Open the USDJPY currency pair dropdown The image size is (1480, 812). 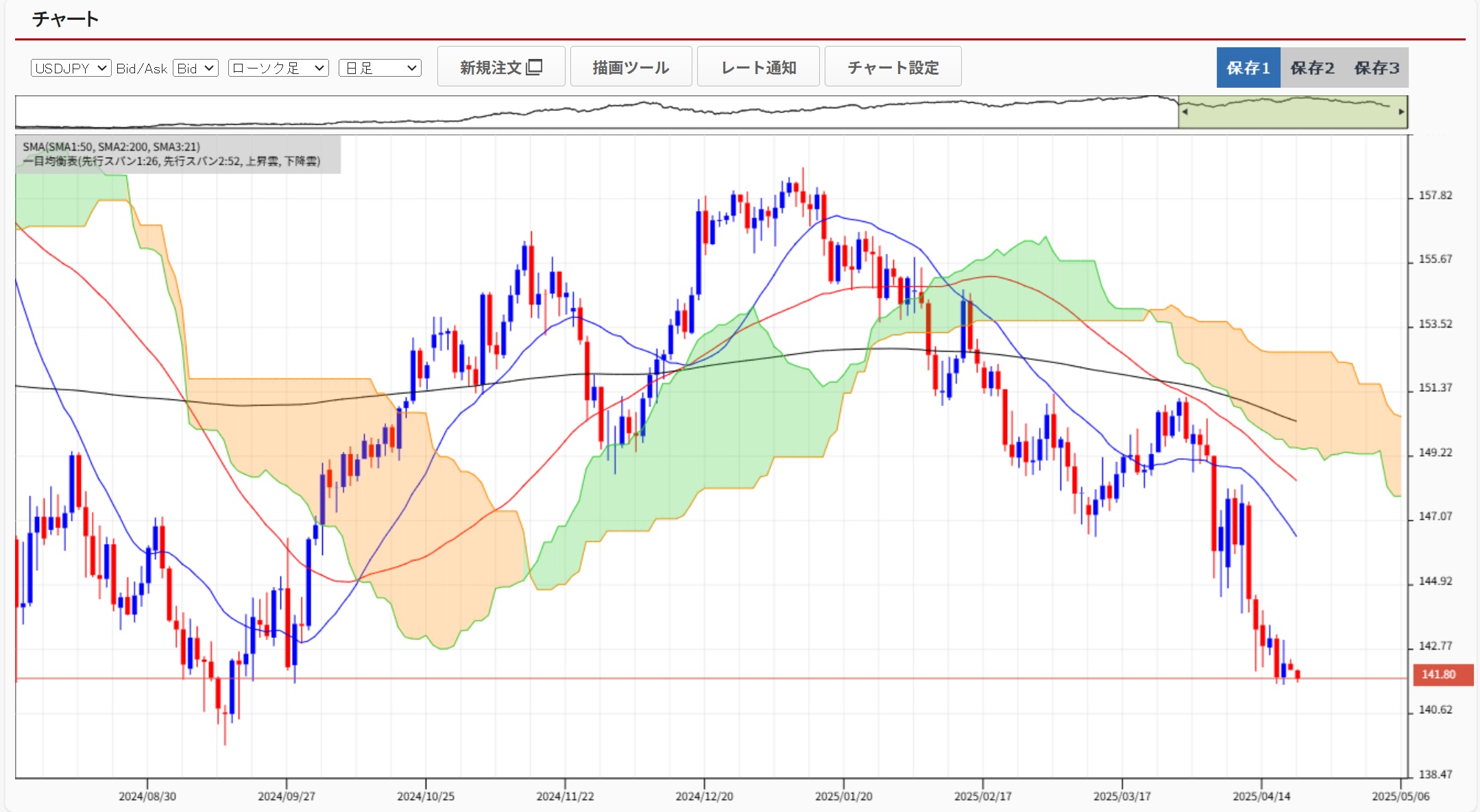point(71,68)
